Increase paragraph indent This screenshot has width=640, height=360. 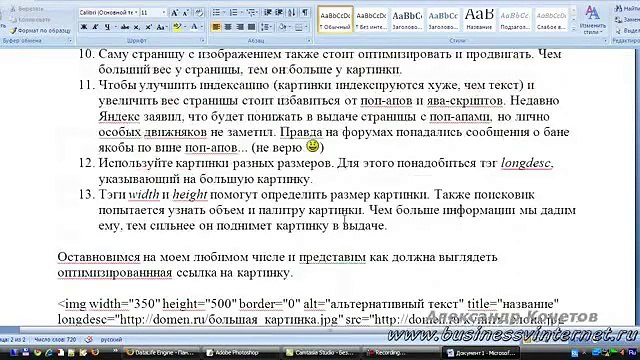(280, 13)
